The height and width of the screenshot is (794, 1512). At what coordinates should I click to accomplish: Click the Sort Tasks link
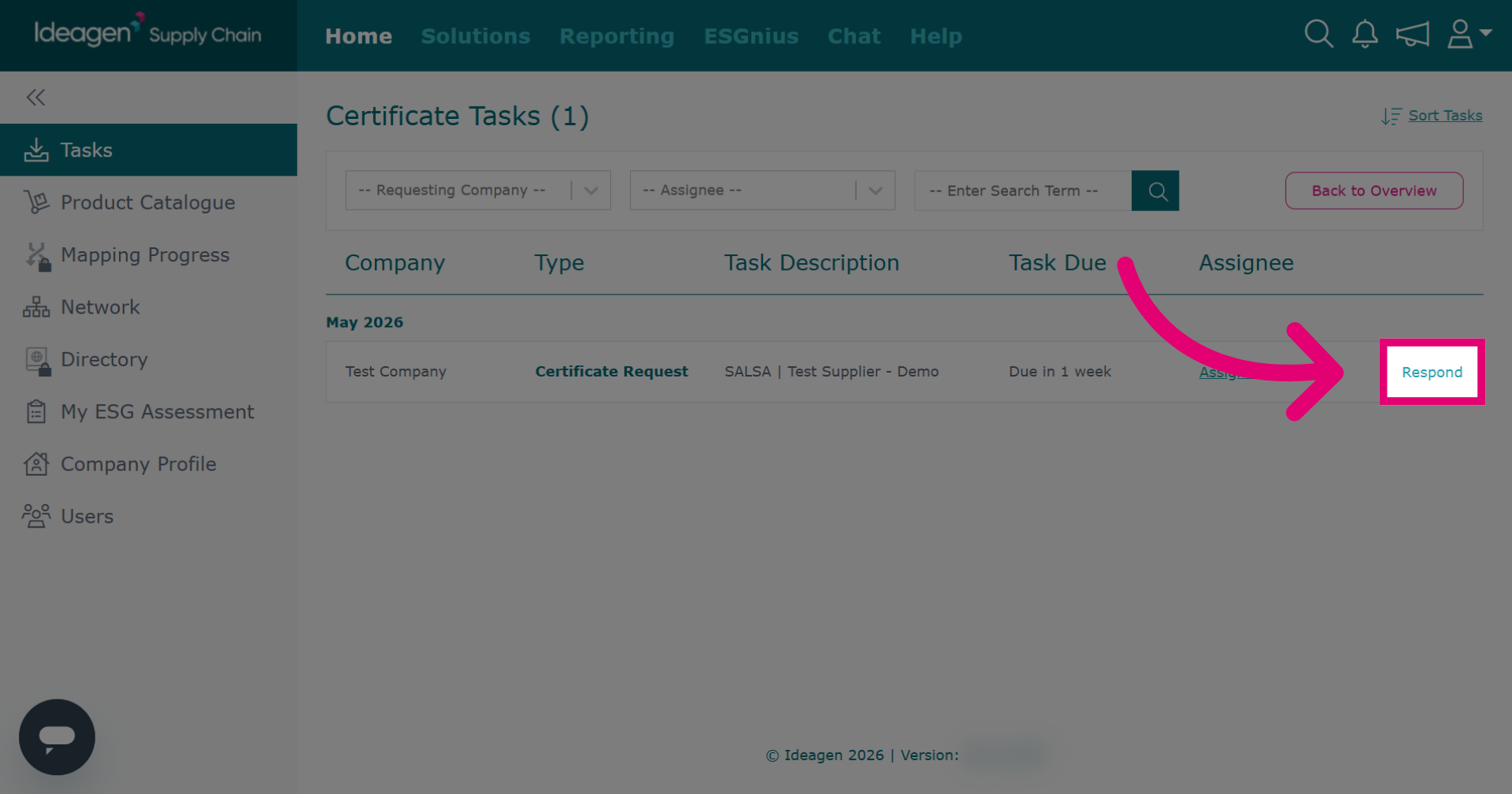(x=1445, y=116)
